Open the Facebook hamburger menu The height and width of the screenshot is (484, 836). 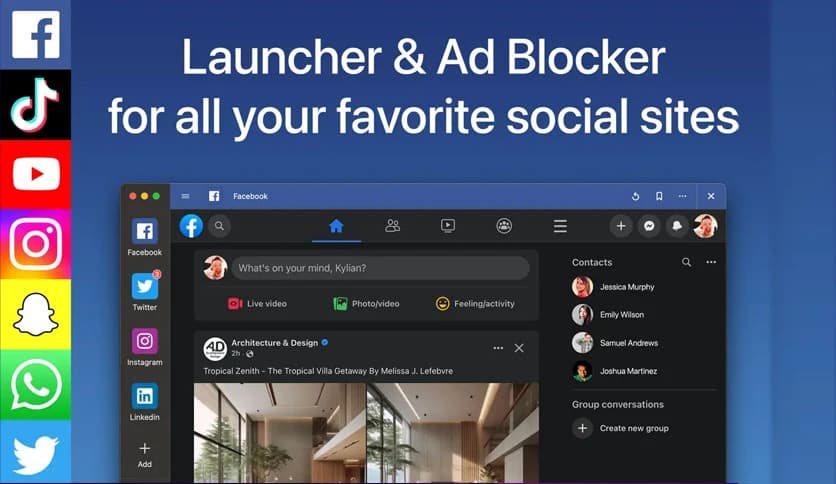pos(560,226)
